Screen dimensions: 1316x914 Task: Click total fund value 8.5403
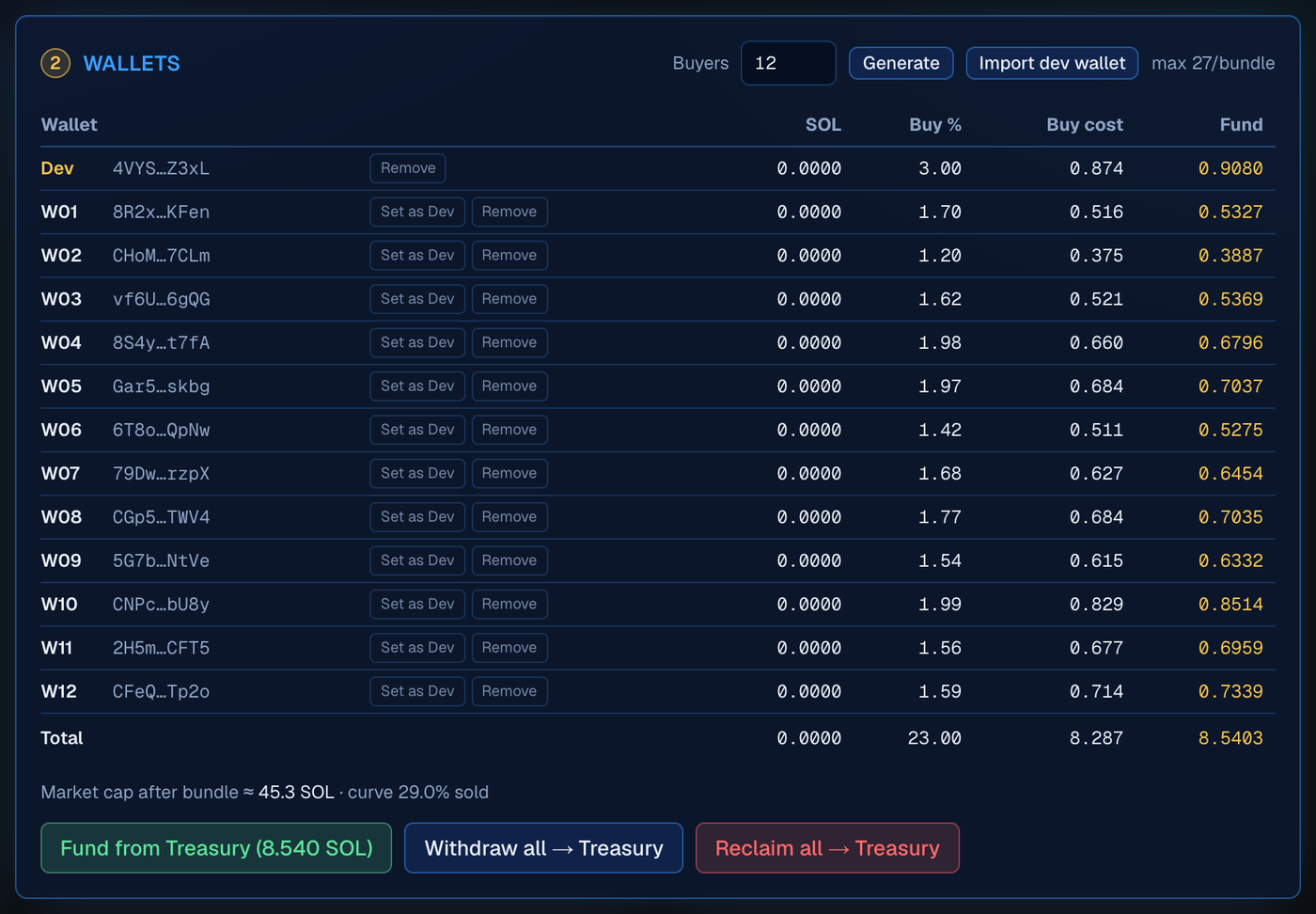tap(1230, 738)
